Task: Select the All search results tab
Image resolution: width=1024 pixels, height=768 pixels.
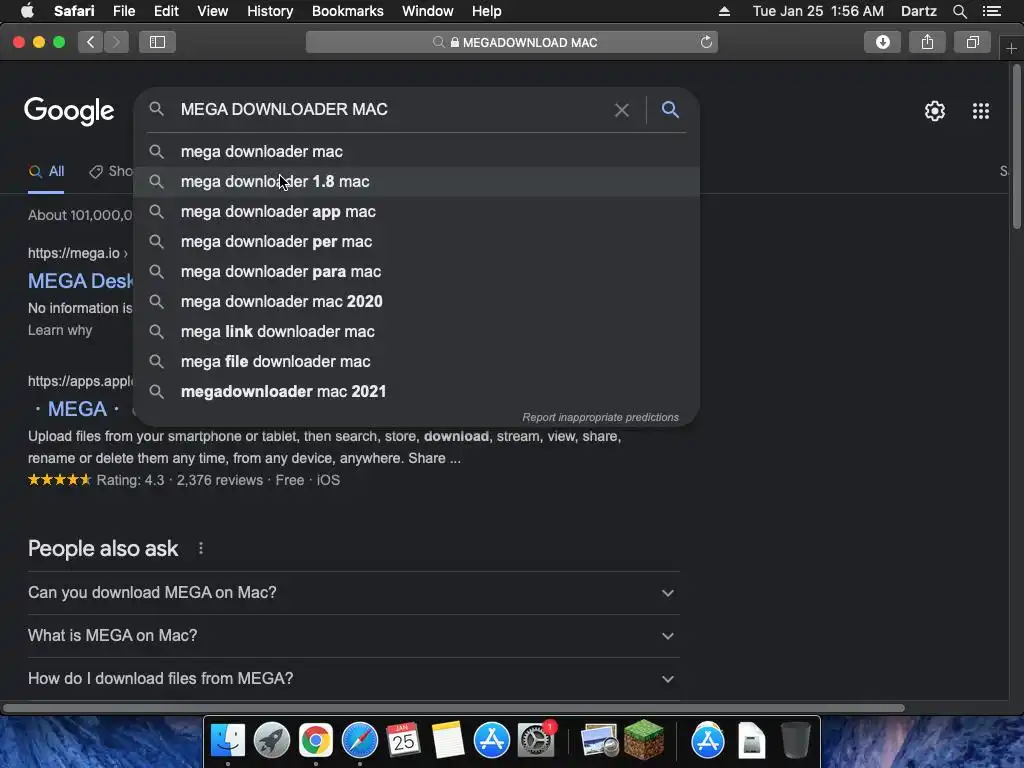Action: point(46,172)
